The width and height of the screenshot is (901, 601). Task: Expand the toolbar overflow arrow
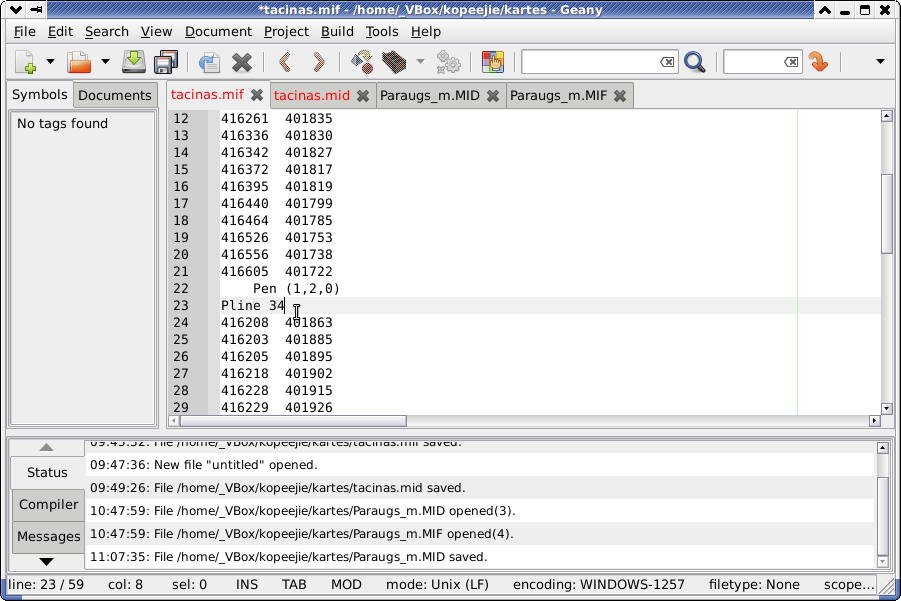coord(880,61)
